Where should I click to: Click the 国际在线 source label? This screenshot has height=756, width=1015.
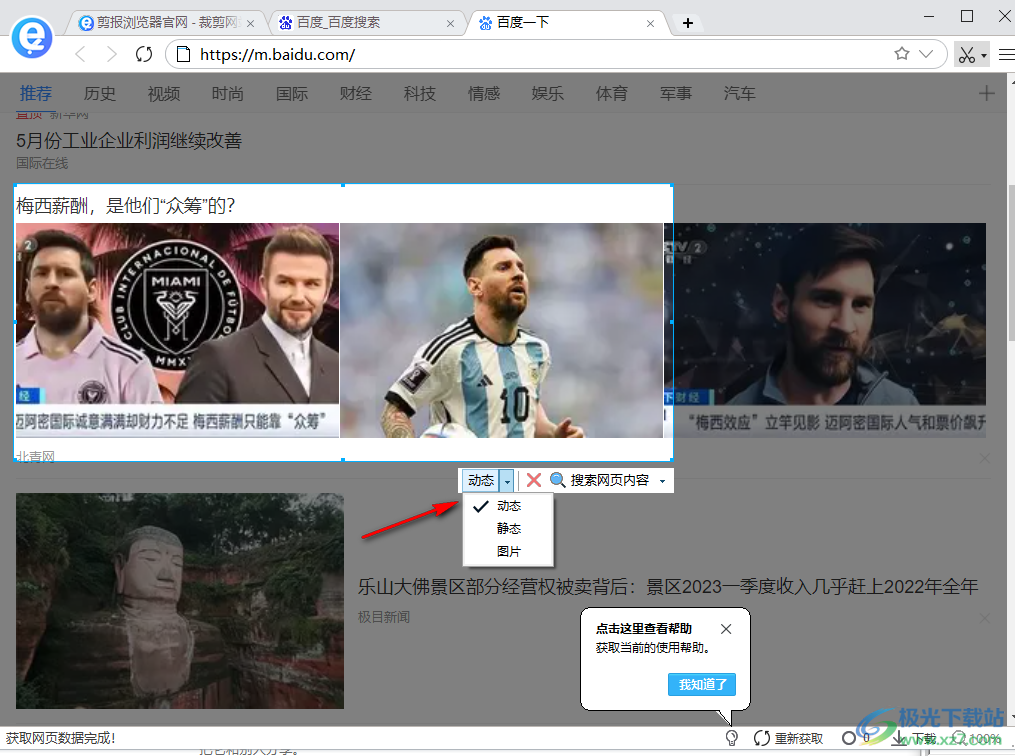[42, 163]
